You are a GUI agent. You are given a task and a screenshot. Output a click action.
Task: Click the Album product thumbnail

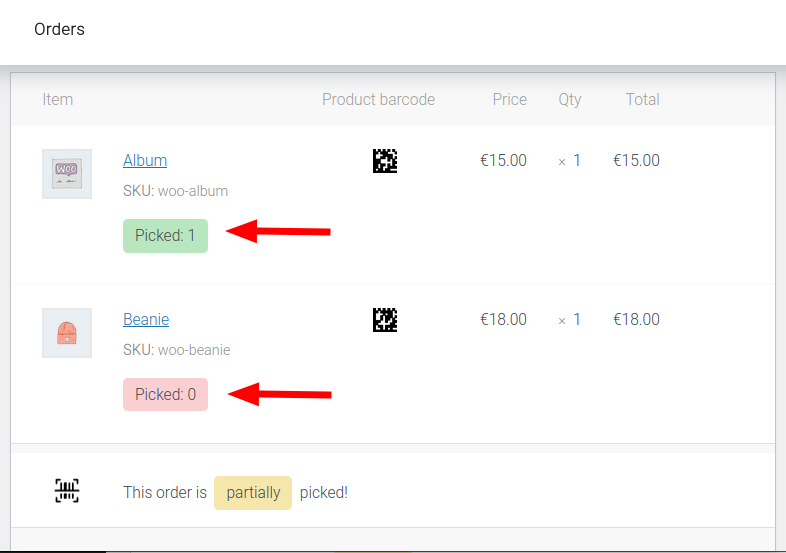[x=67, y=174]
